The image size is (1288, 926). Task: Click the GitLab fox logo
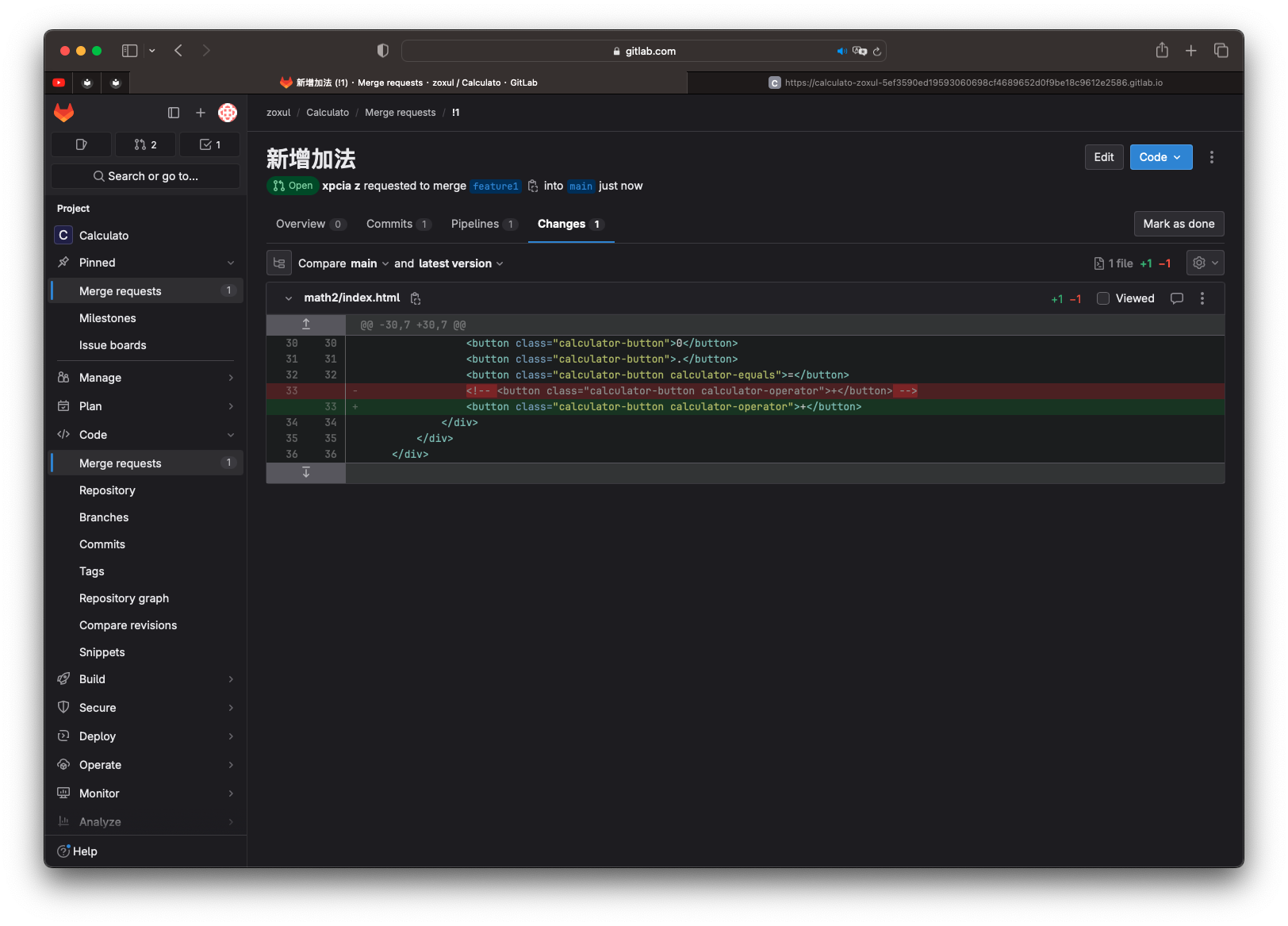[x=64, y=113]
